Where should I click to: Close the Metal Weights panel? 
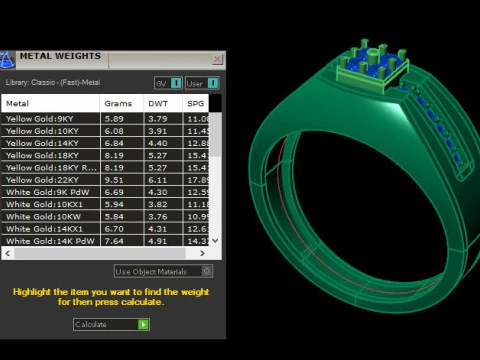click(217, 59)
